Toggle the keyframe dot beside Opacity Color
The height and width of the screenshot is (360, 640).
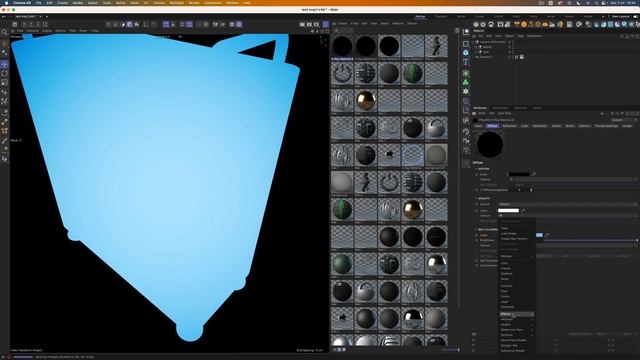pyautogui.click(x=476, y=211)
